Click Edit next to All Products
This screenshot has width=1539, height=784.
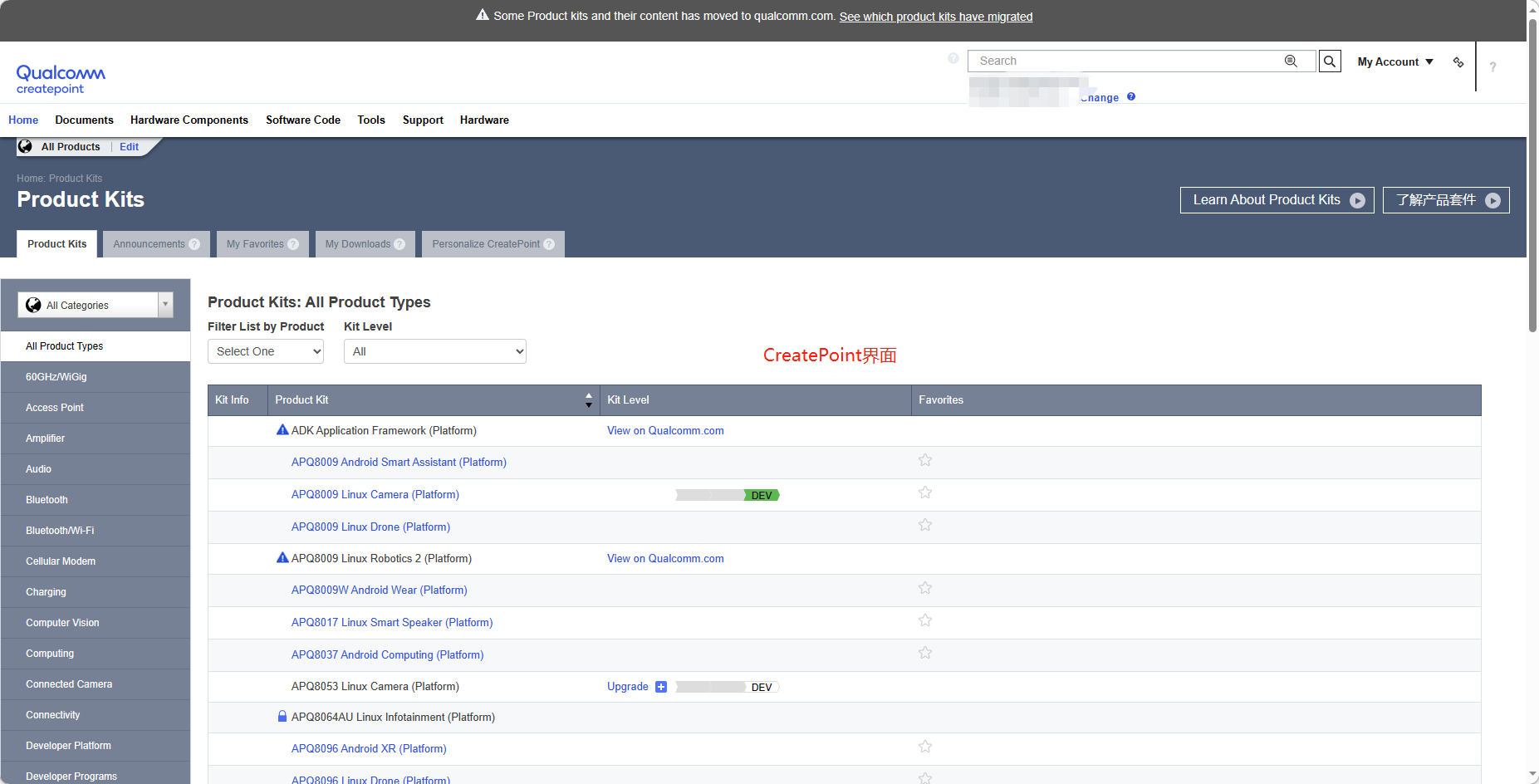point(129,146)
